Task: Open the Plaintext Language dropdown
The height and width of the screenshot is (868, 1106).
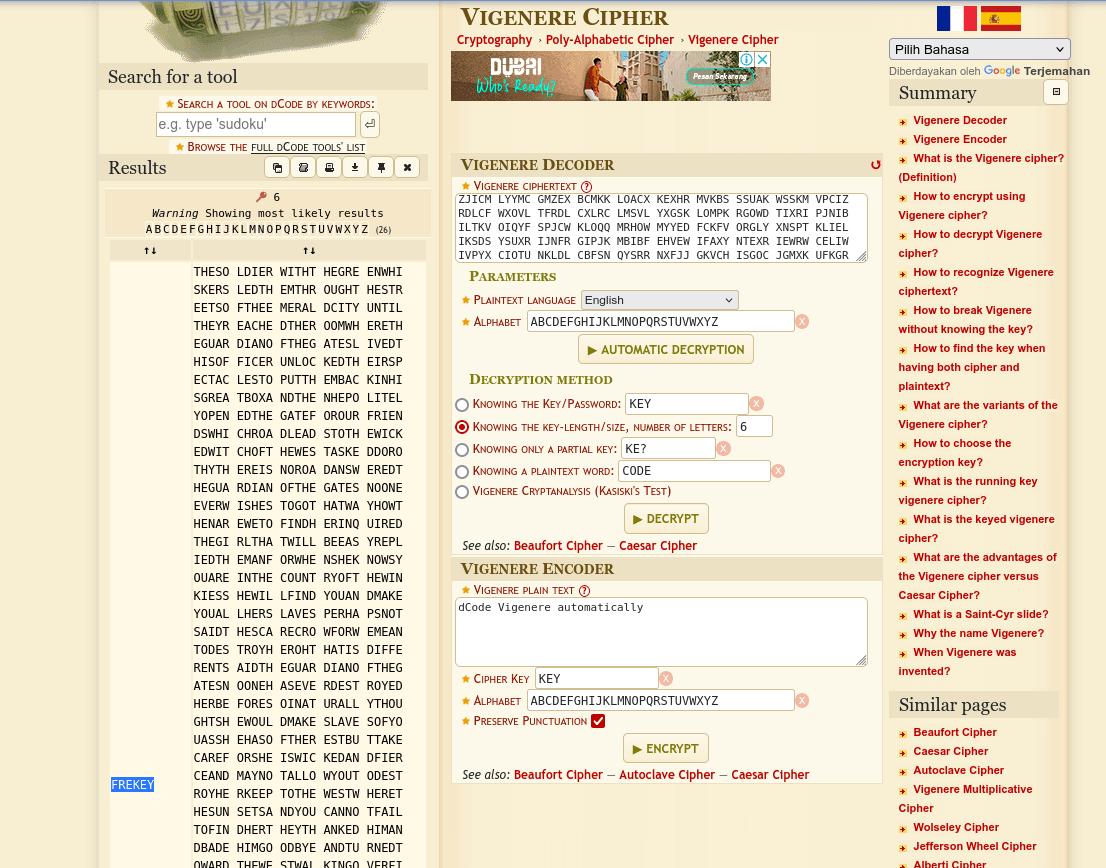Action: (659, 299)
